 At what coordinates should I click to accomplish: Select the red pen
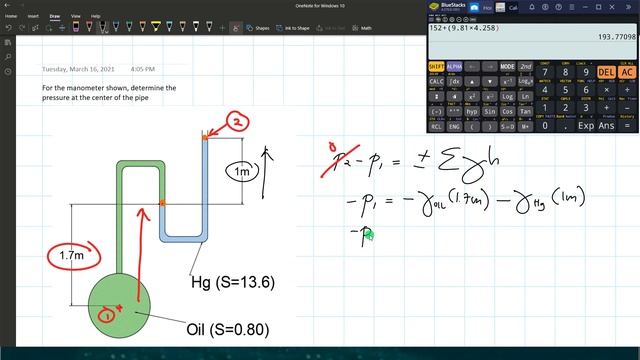tap(89, 27)
